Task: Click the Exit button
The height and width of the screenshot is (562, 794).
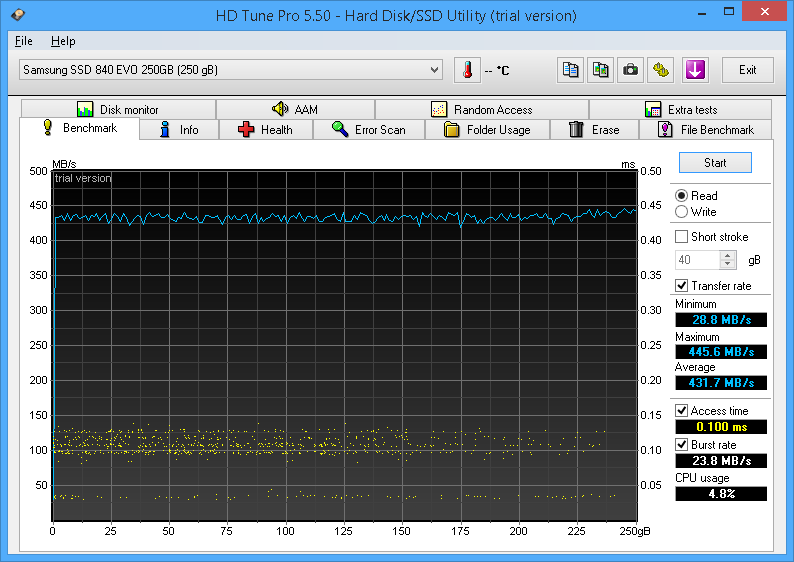Action: point(747,70)
